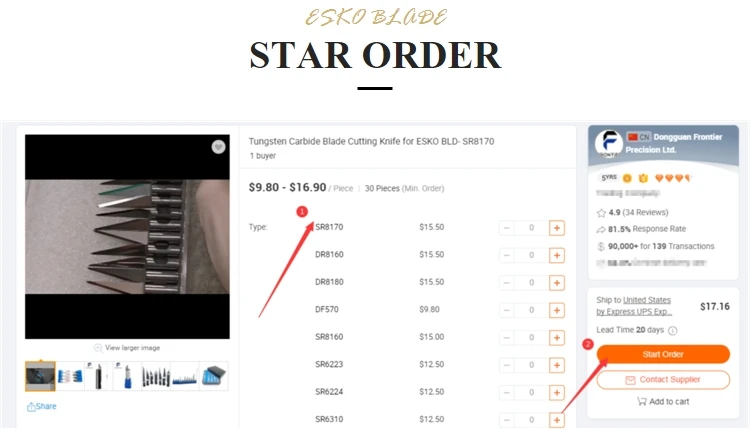Screen dimensions: 750x429
Task: Click the SR8160 quantity input field
Action: pyautogui.click(x=531, y=338)
